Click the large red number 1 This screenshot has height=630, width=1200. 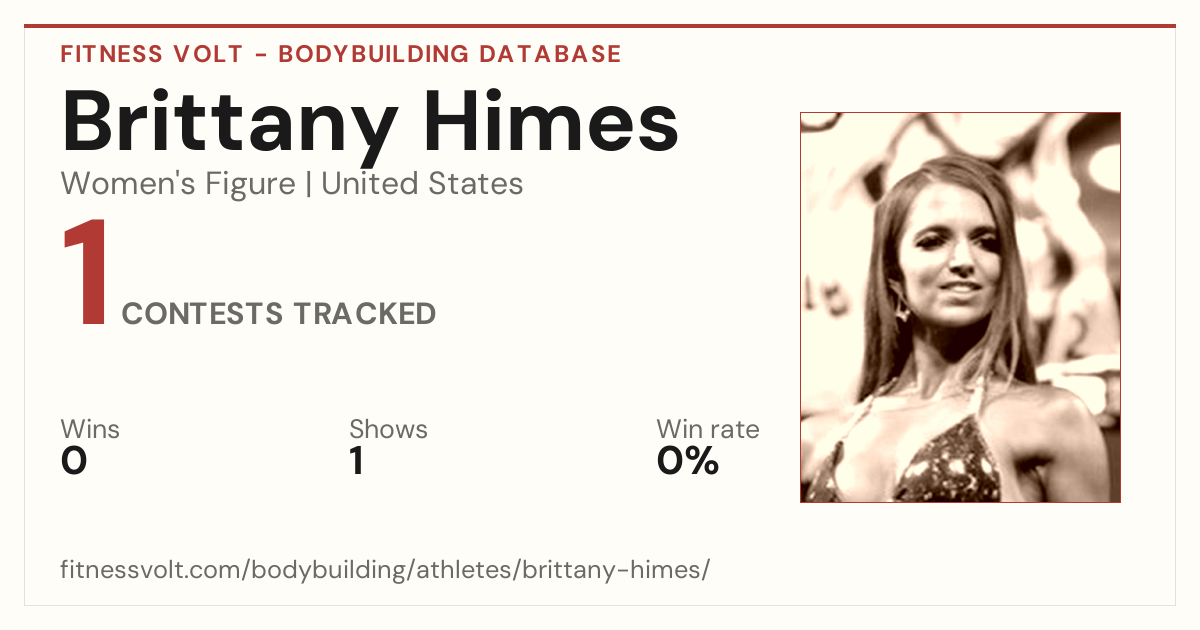86,274
